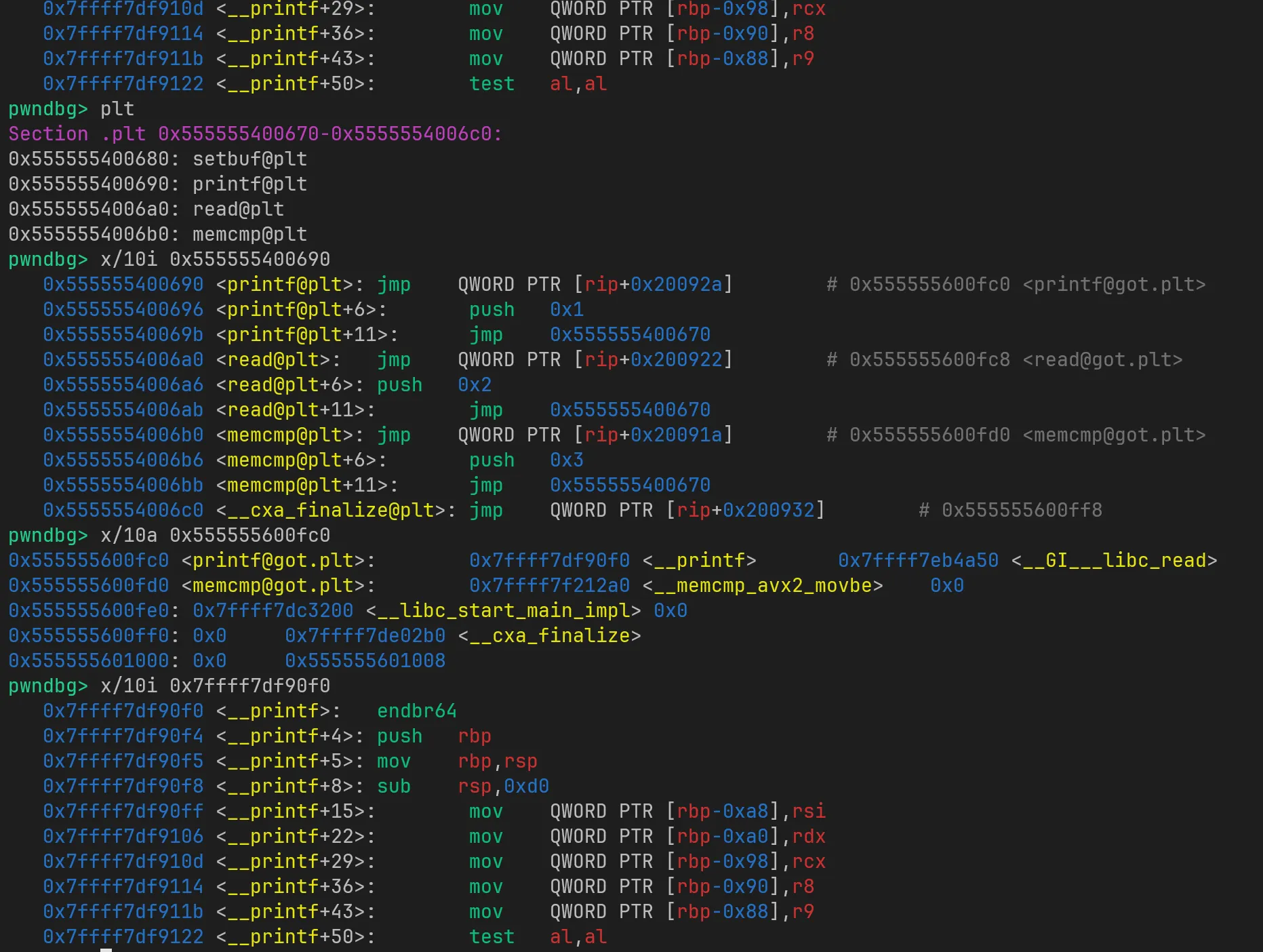This screenshot has width=1263, height=952.
Task: Click the '0x55555540069b' instruction address
Action: point(123,335)
